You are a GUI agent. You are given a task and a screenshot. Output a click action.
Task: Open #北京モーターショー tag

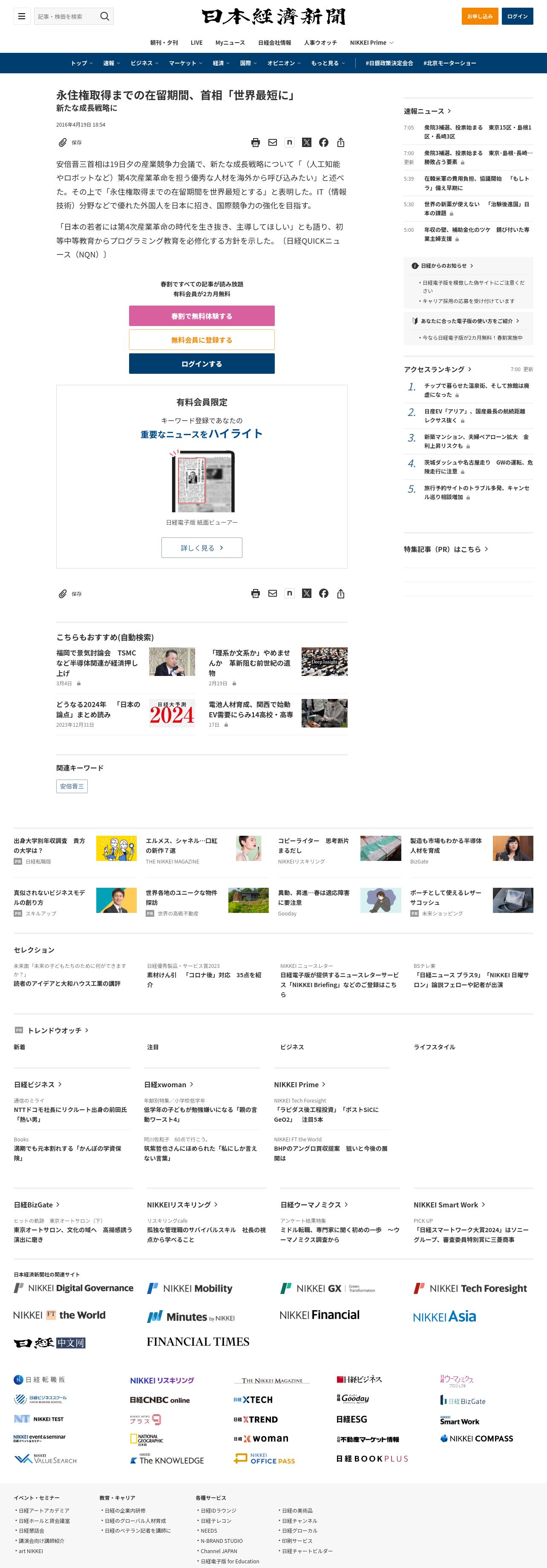click(449, 64)
